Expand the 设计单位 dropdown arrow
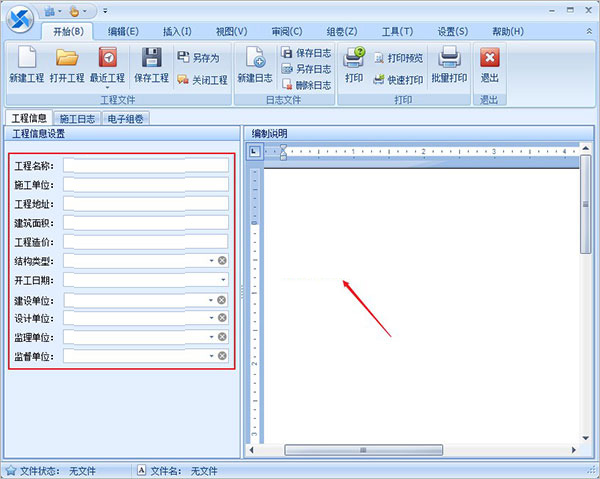The width and height of the screenshot is (600, 479). point(211,318)
